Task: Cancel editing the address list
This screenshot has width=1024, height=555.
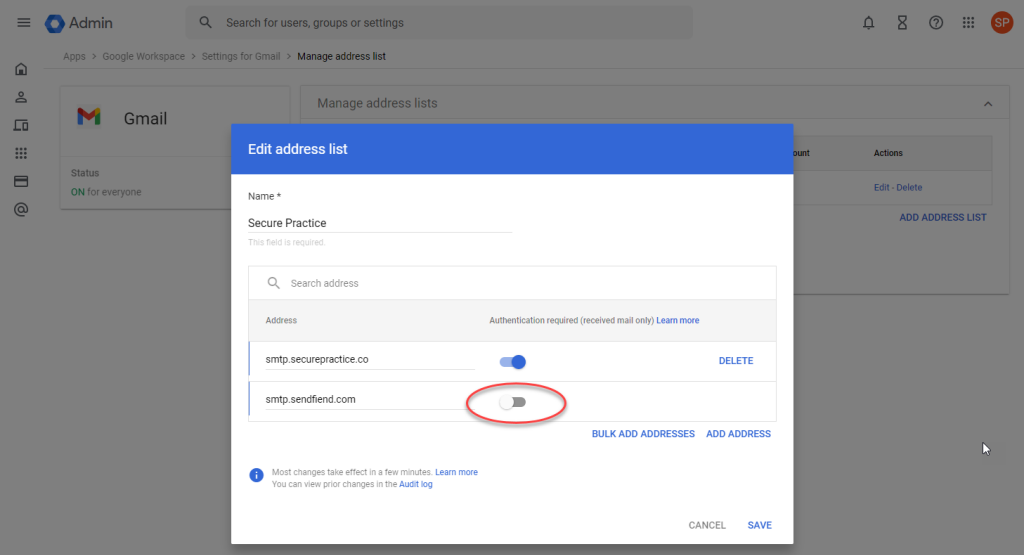Action: (x=707, y=525)
